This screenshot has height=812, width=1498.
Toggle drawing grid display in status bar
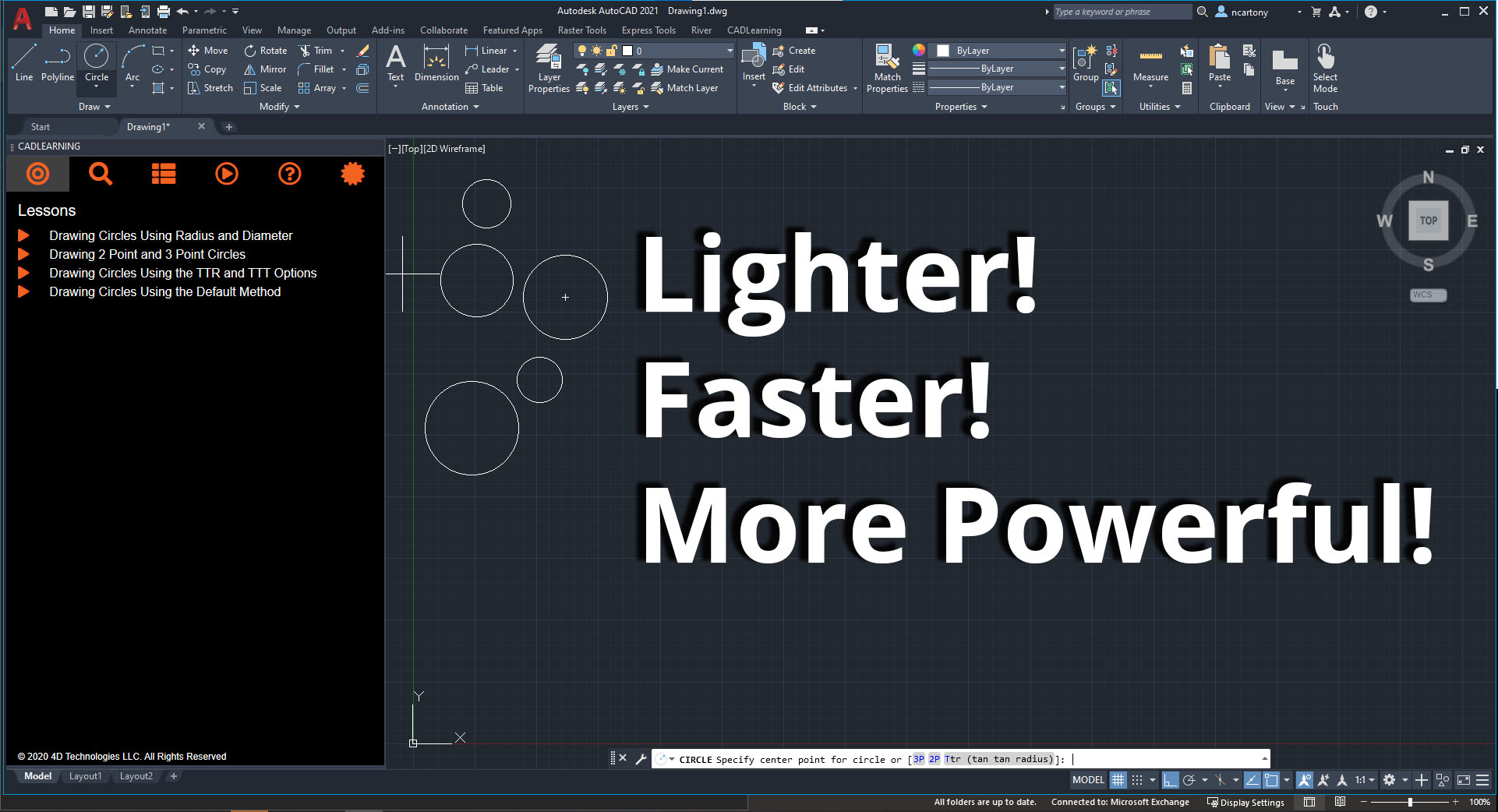point(1118,780)
